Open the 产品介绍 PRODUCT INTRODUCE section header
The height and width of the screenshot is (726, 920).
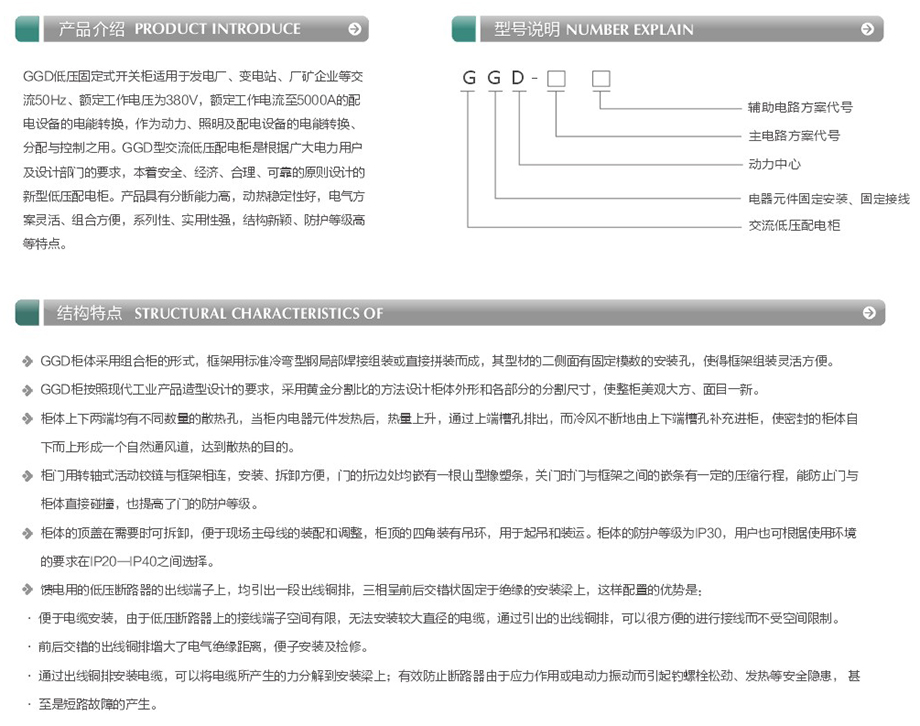tap(206, 29)
